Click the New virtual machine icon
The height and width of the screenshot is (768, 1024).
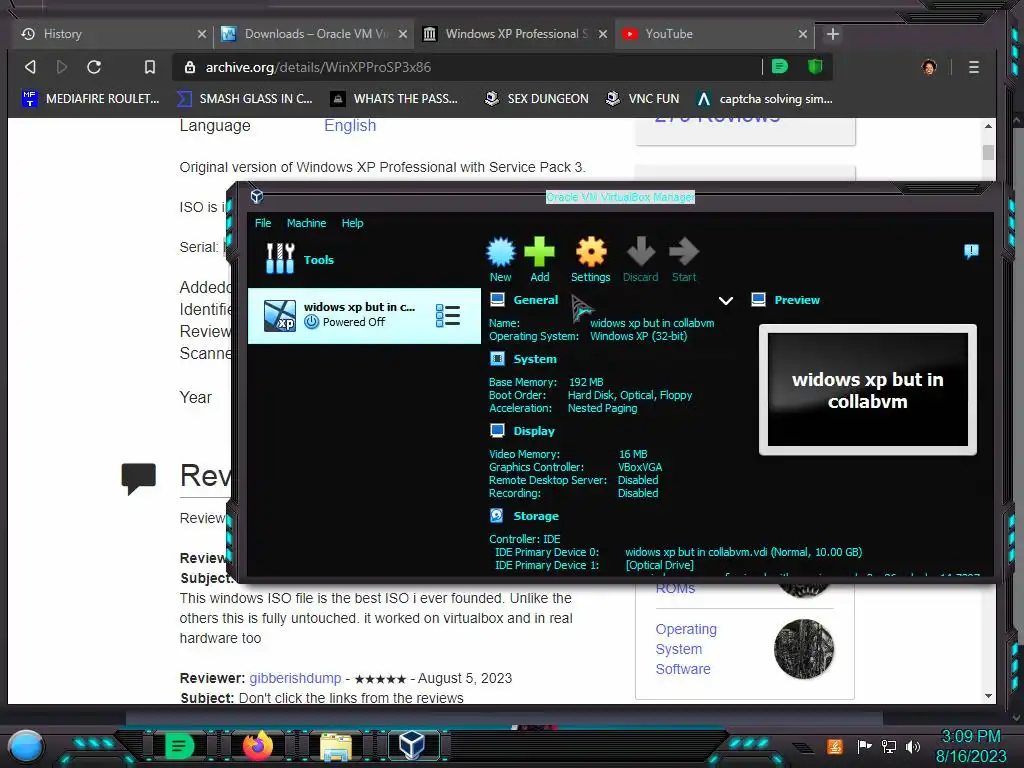(501, 252)
